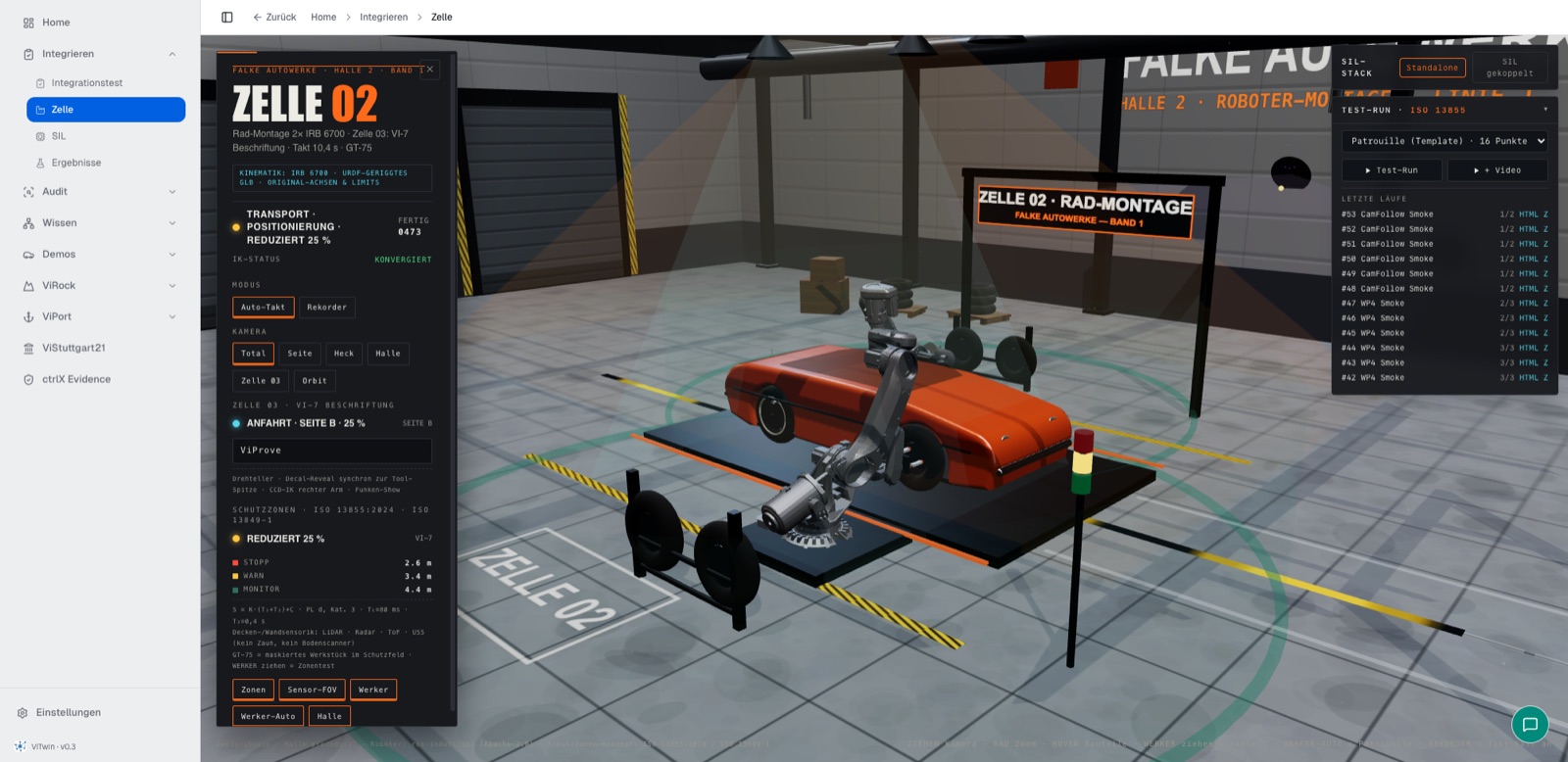Toggle the Werker-Auto option
Screen dimensions: 1568x762
[x=268, y=716]
